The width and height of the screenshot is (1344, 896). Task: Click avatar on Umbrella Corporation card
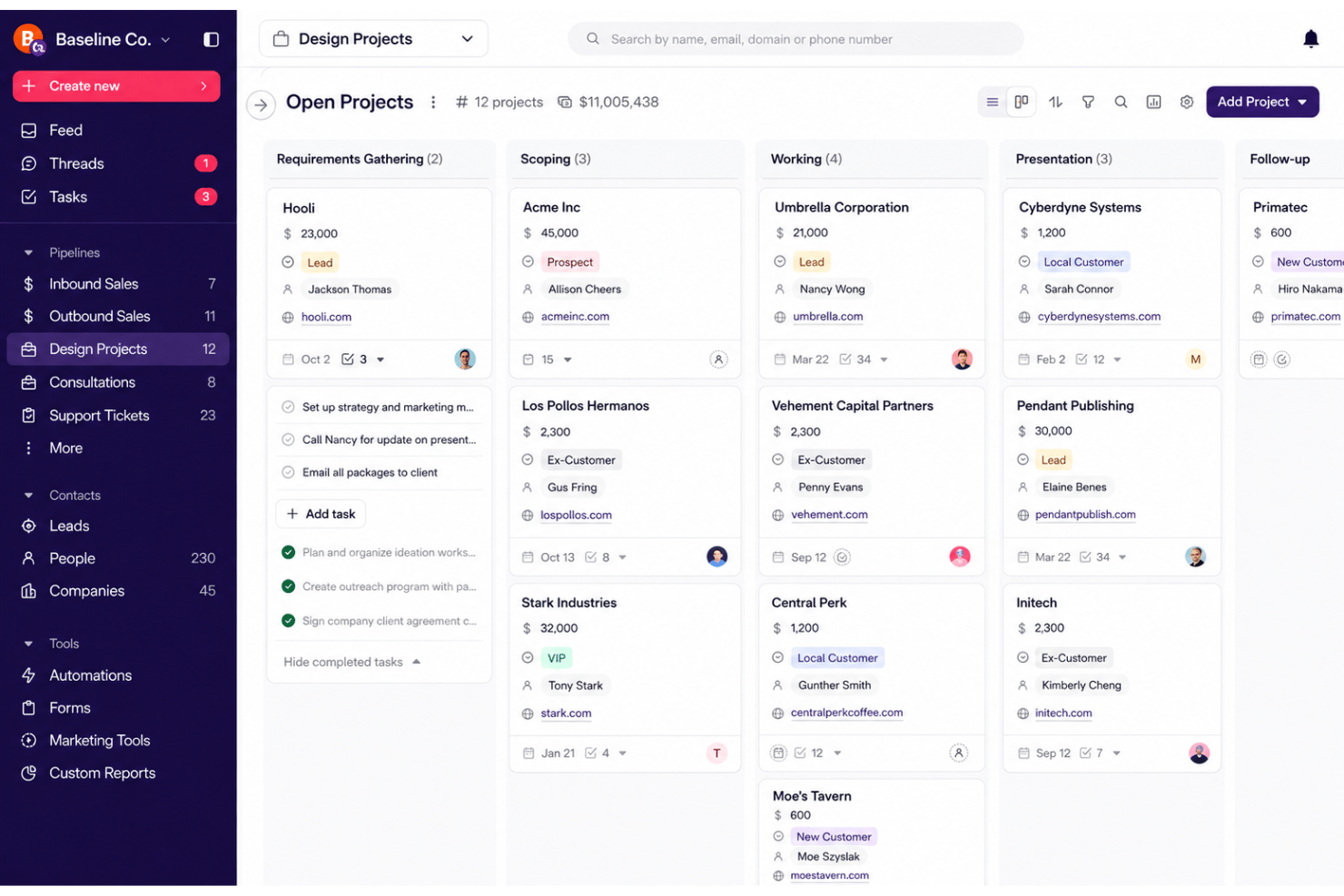[x=962, y=359]
